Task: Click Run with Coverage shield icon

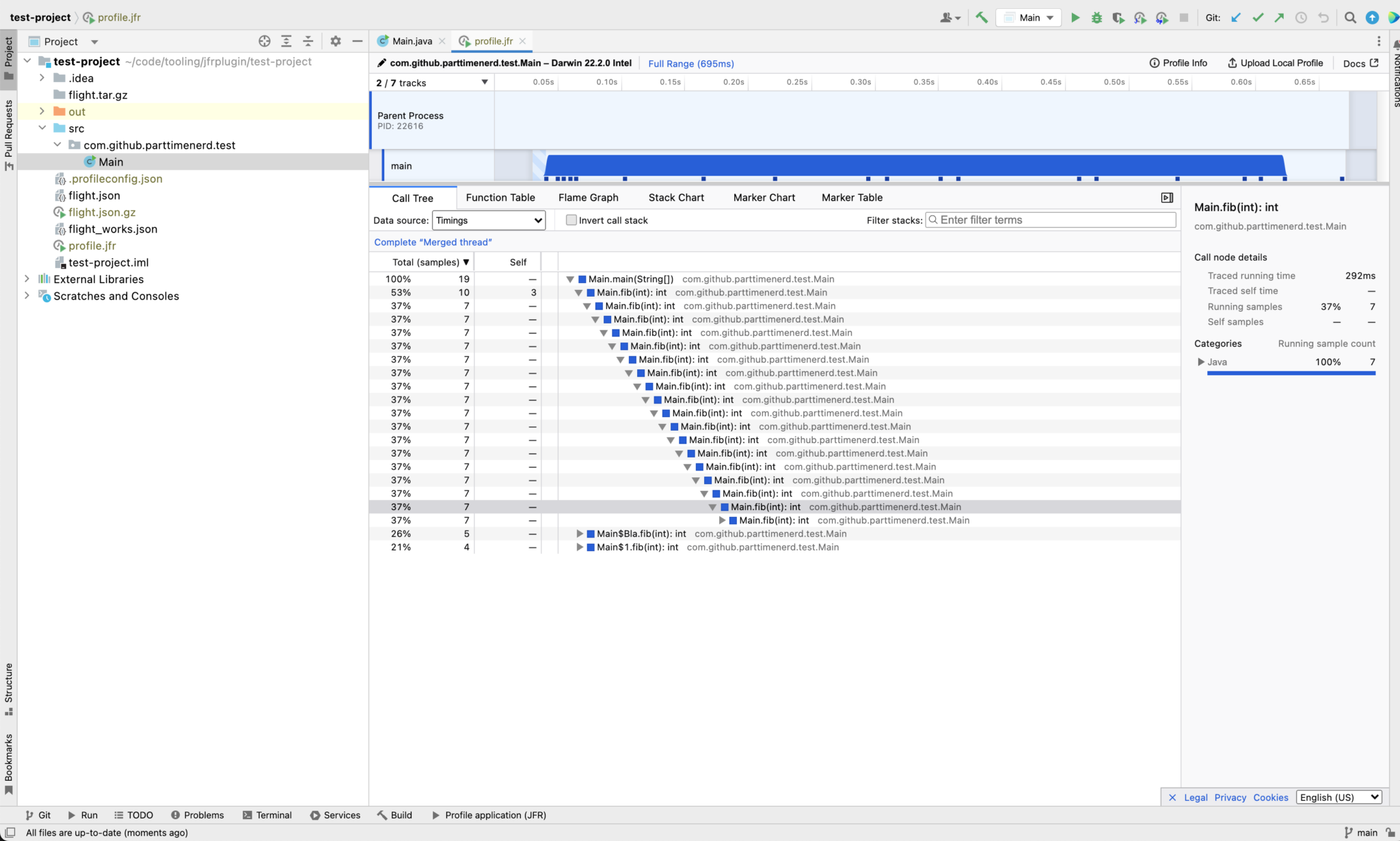Action: pos(1118,18)
